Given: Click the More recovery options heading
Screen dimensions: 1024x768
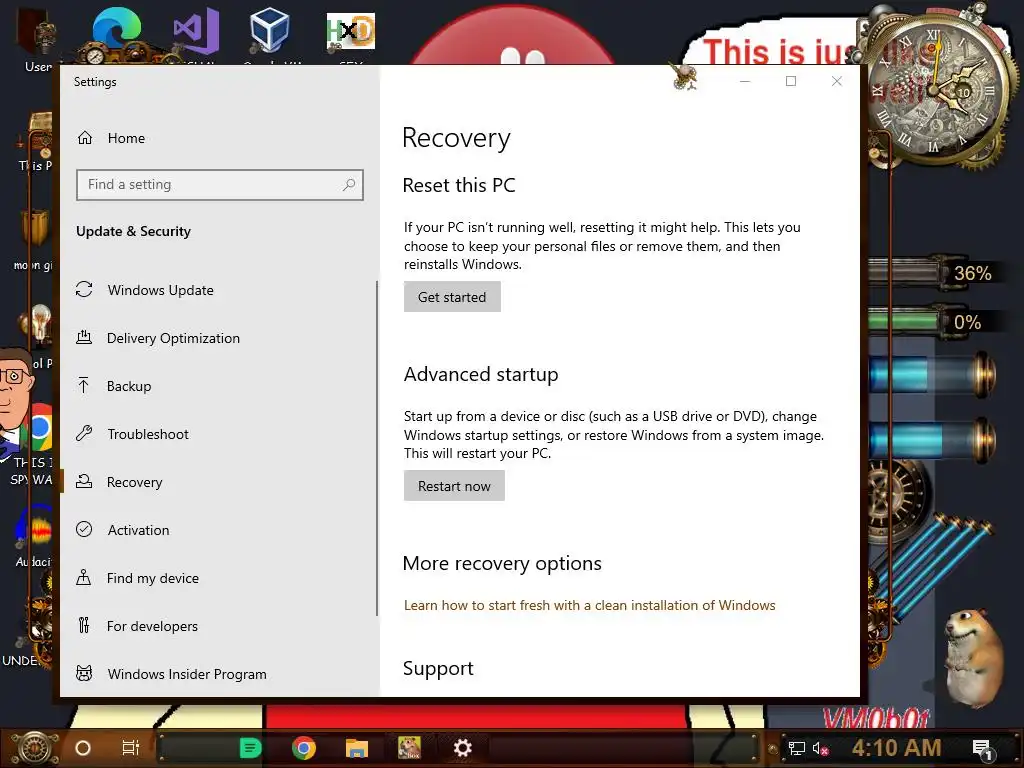Looking at the screenshot, I should 502,563.
